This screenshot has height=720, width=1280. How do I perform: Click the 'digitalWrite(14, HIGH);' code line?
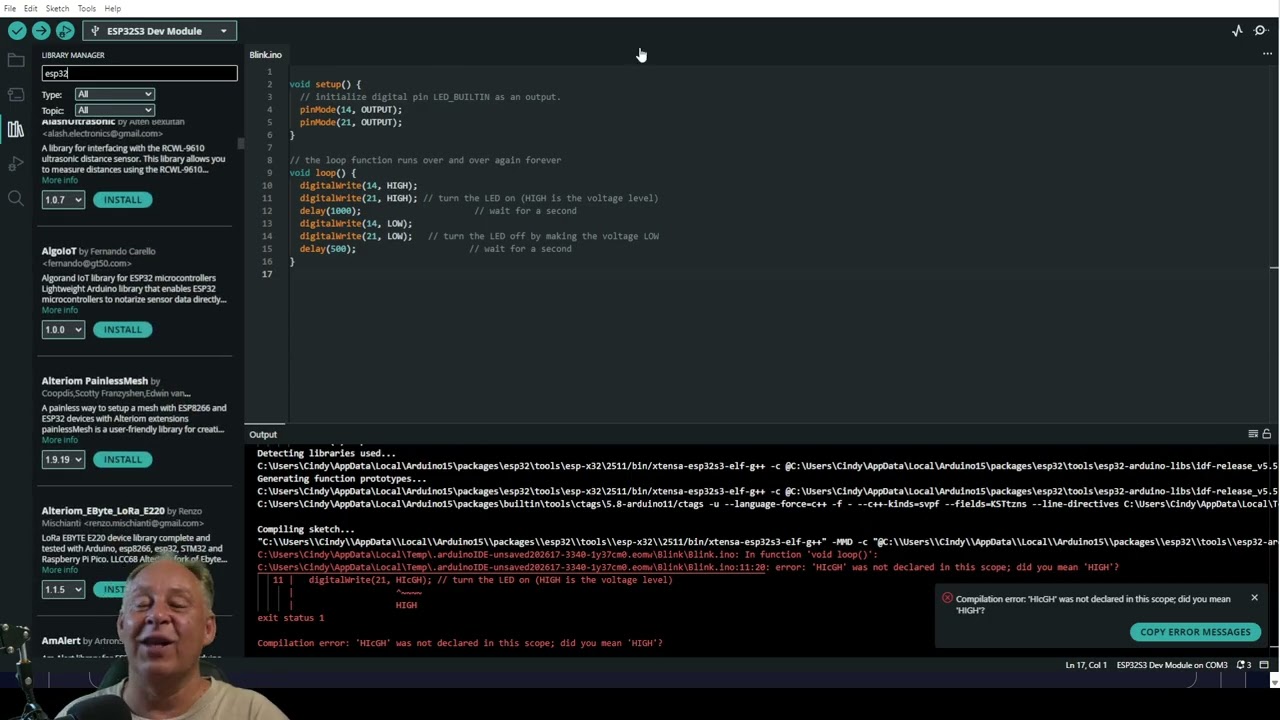[x=358, y=186]
